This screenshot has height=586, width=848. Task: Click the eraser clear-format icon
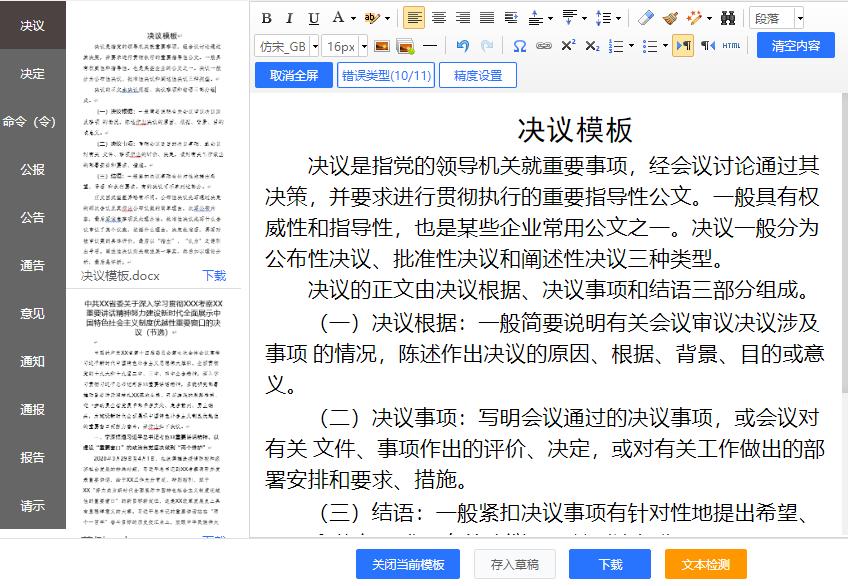coord(645,18)
